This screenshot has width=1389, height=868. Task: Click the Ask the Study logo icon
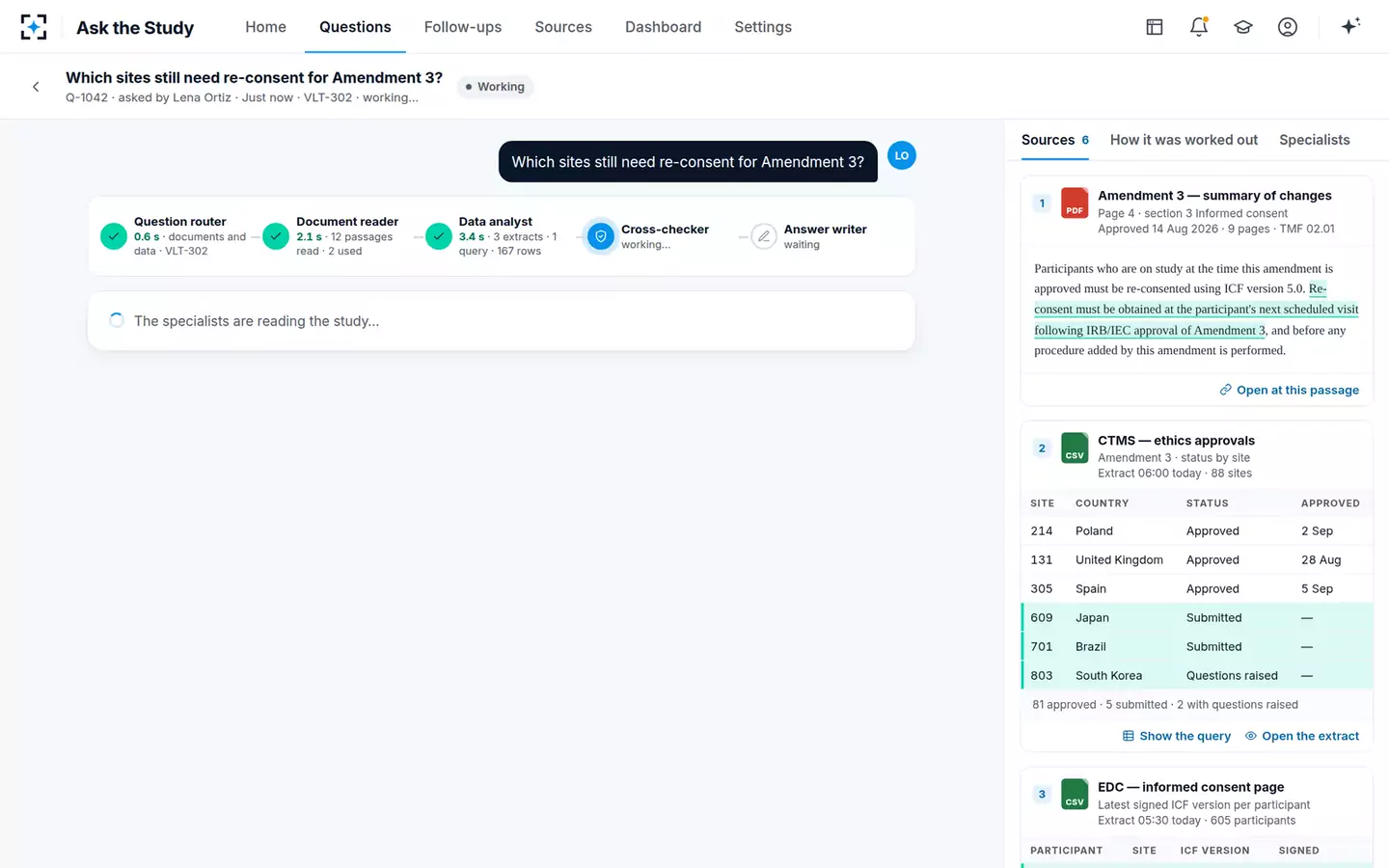pos(34,27)
